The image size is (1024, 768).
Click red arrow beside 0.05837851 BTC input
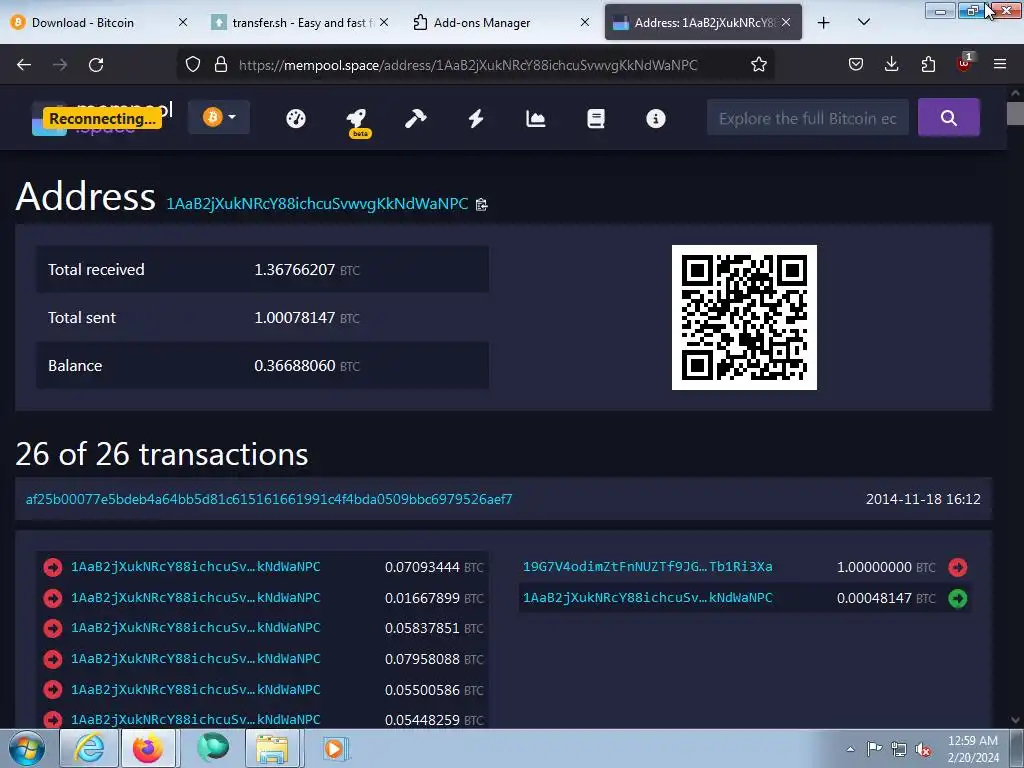pos(53,628)
